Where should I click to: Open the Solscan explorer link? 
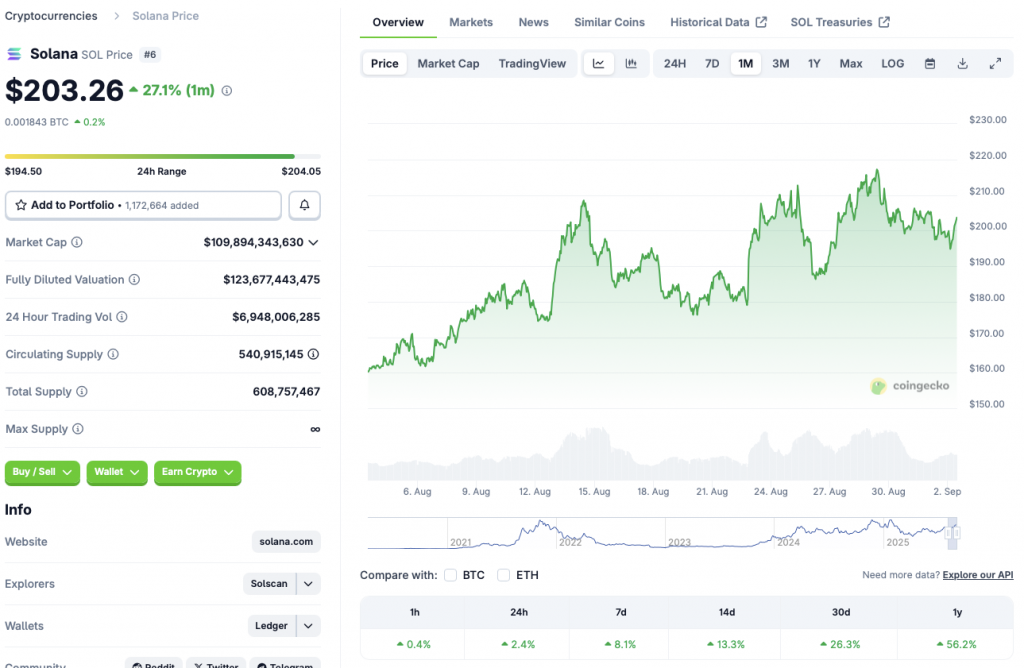click(x=269, y=584)
